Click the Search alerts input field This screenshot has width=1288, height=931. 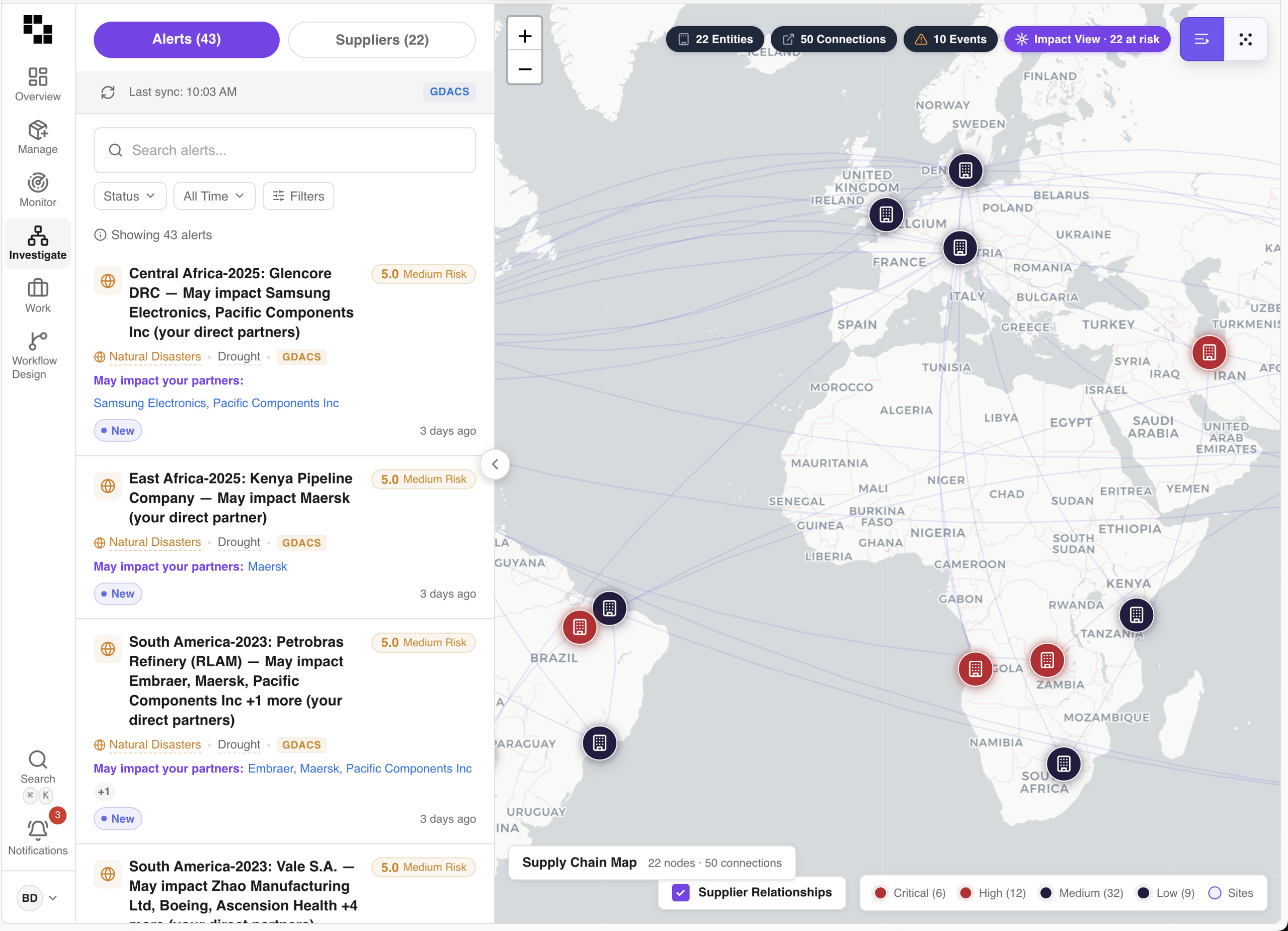[x=285, y=150]
